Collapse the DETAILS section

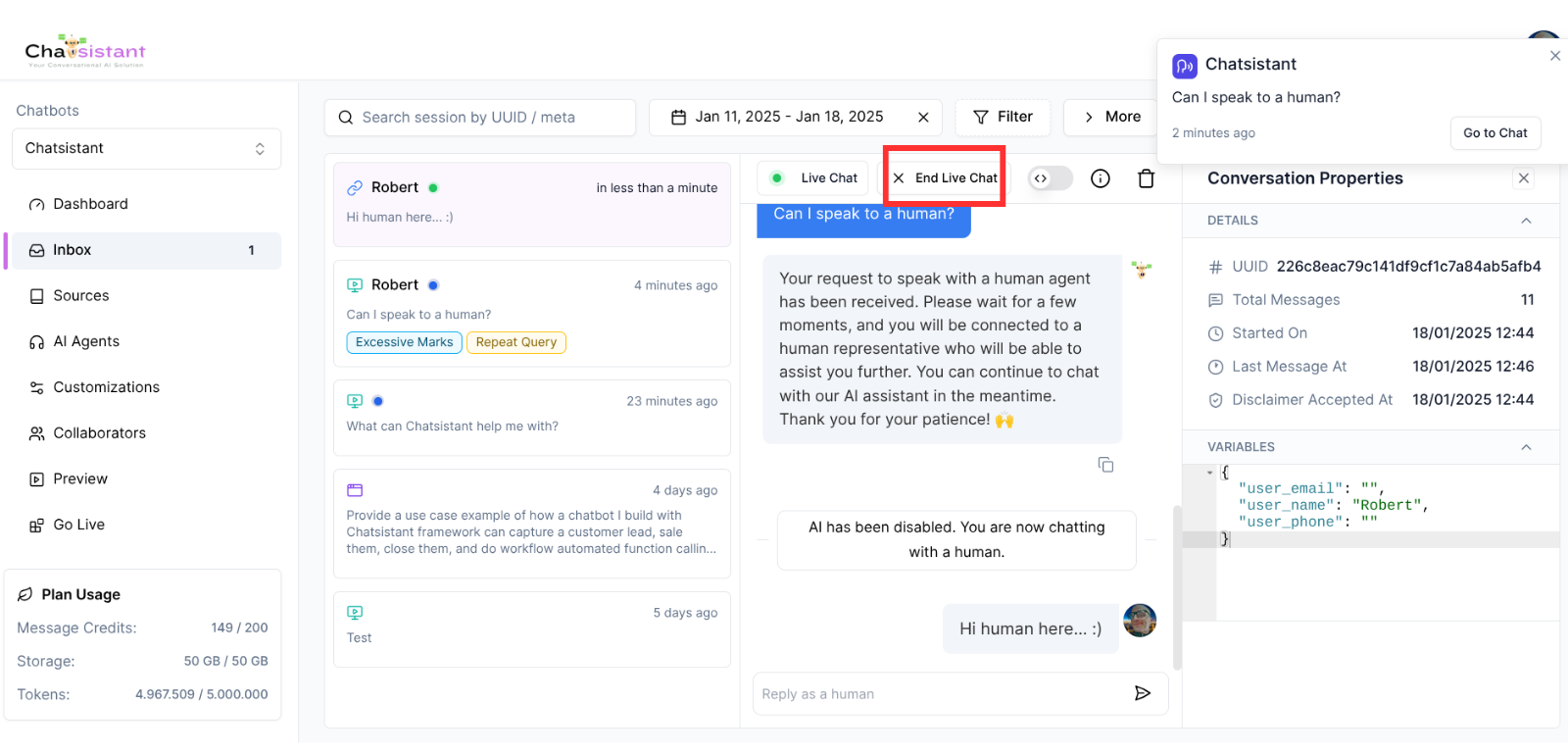click(x=1526, y=221)
